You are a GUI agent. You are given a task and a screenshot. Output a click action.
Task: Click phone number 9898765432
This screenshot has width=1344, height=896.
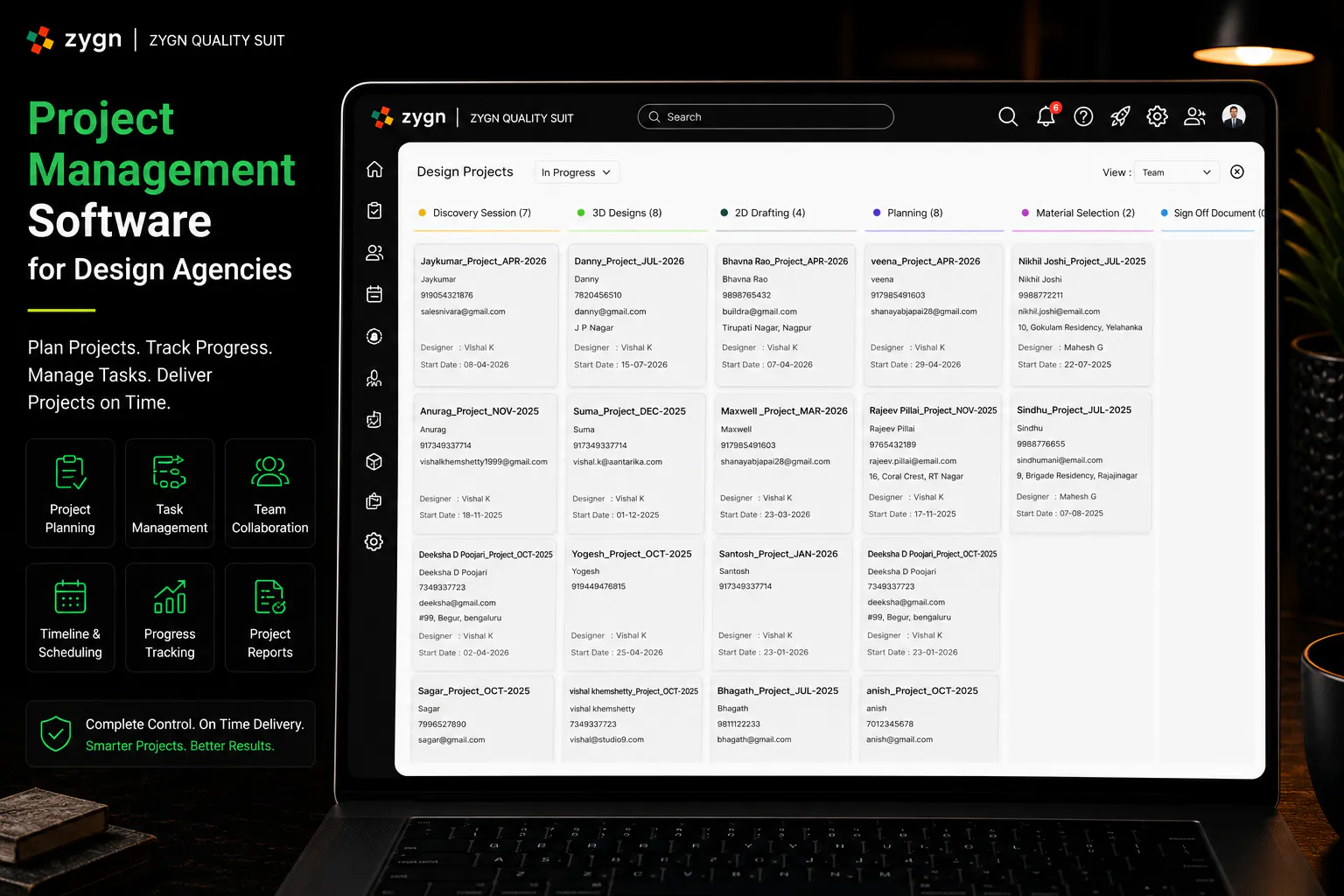pos(746,295)
